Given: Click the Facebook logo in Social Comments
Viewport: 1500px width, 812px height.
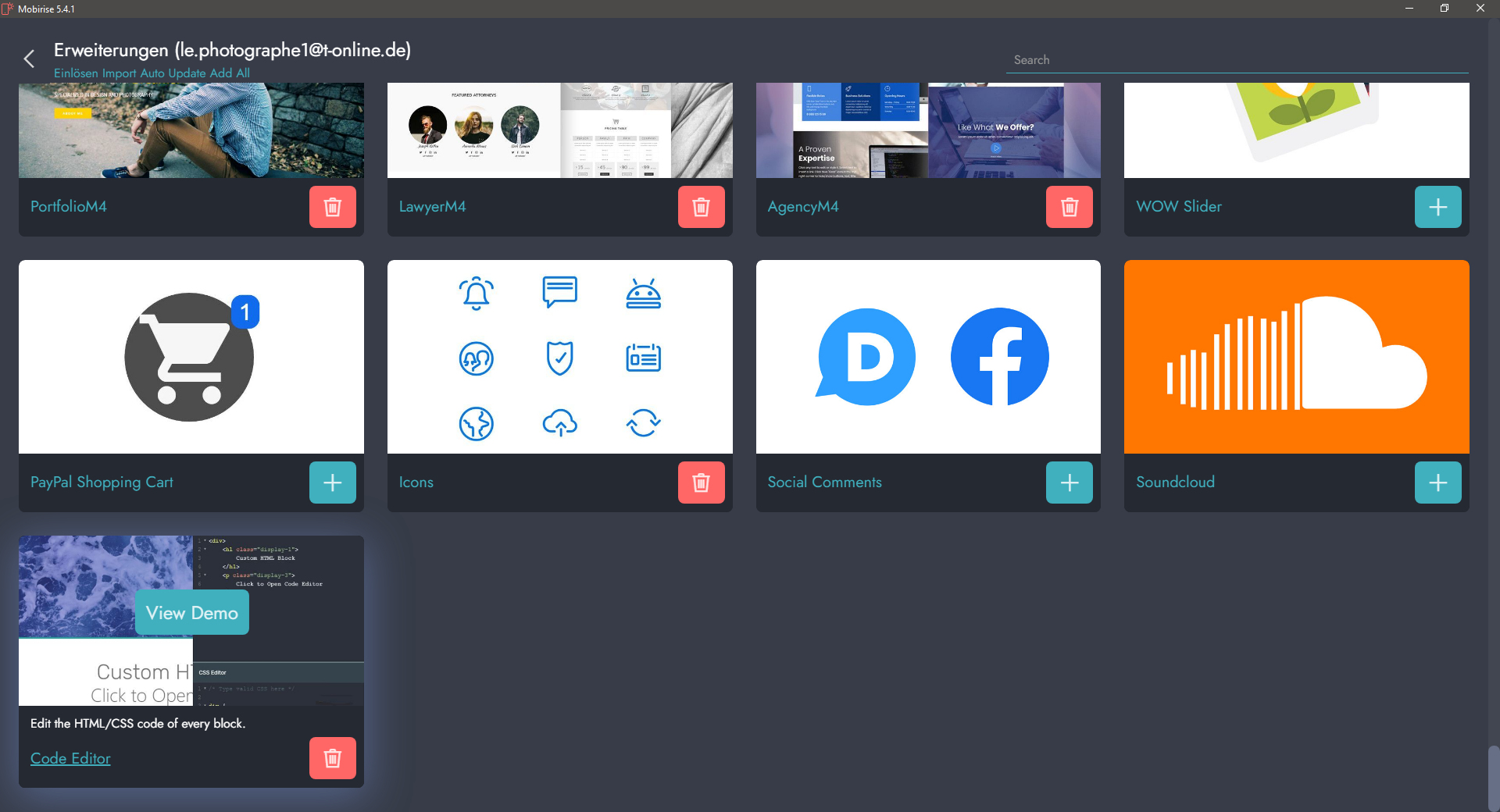Looking at the screenshot, I should [x=1000, y=357].
